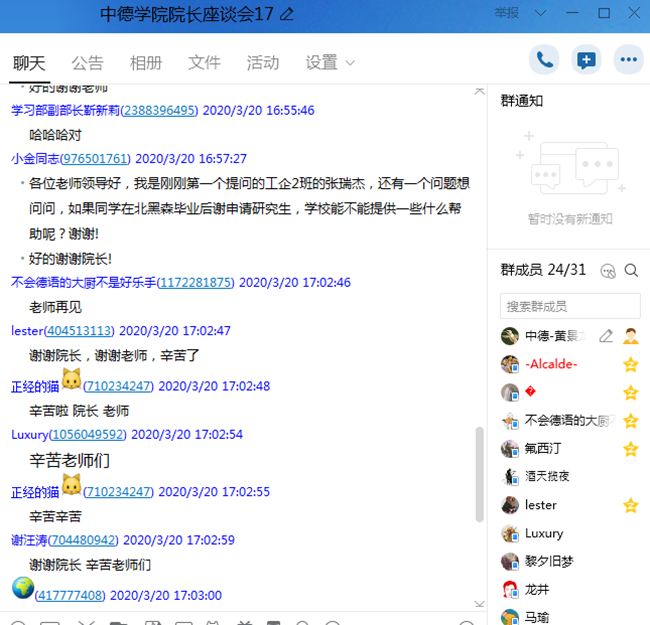Screen dimensions: 650x625
Task: Switch to the 公告 tab
Action: (x=88, y=62)
